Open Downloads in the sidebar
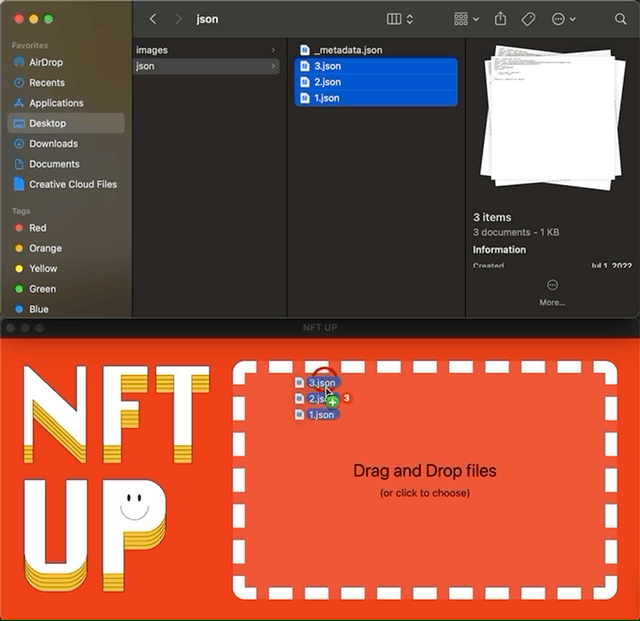Viewport: 640px width, 621px height. coord(66,144)
